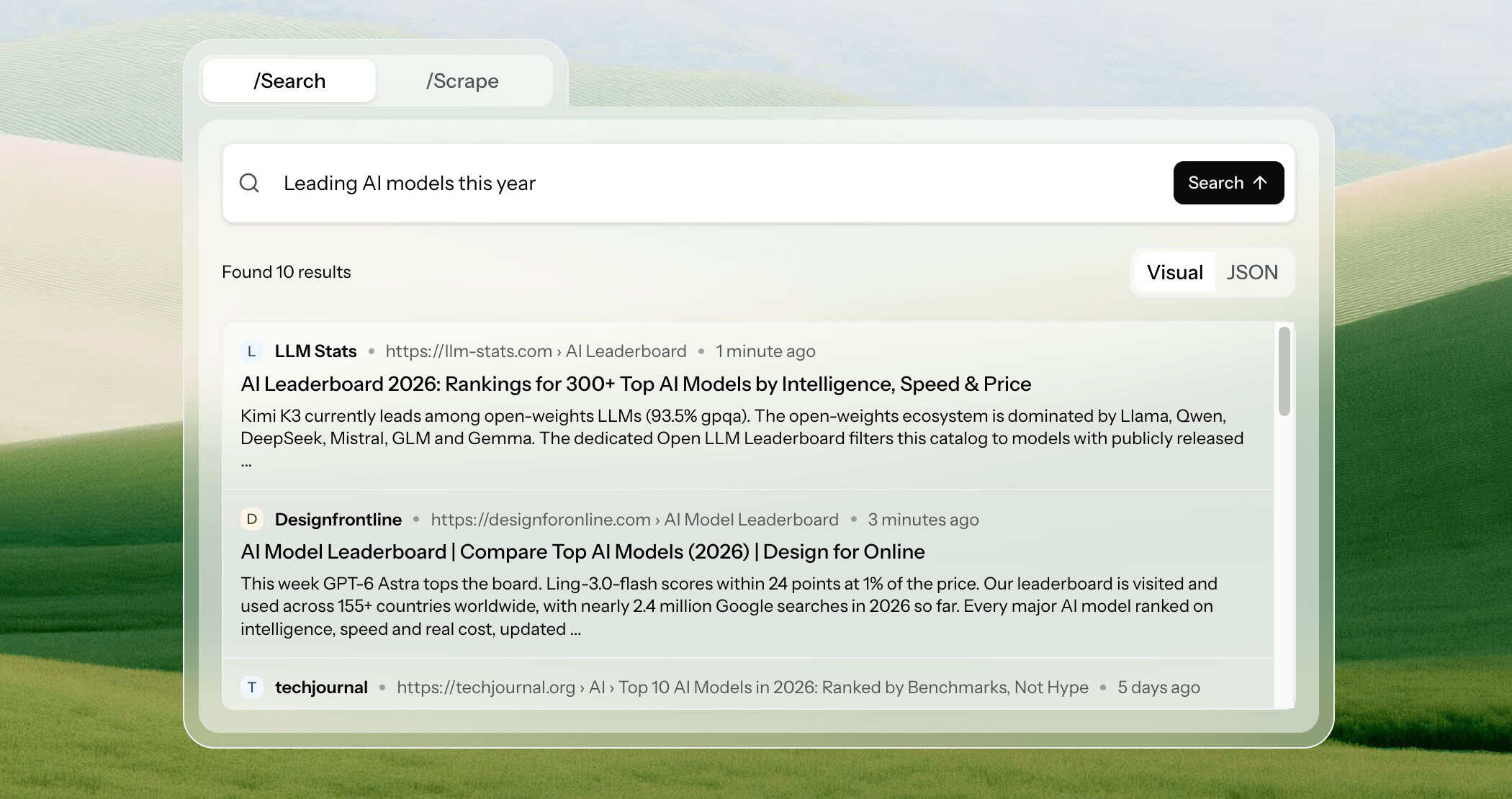Screen dimensions: 1512x799
Task: Click the techjournal 'T' favicon
Action: click(251, 687)
